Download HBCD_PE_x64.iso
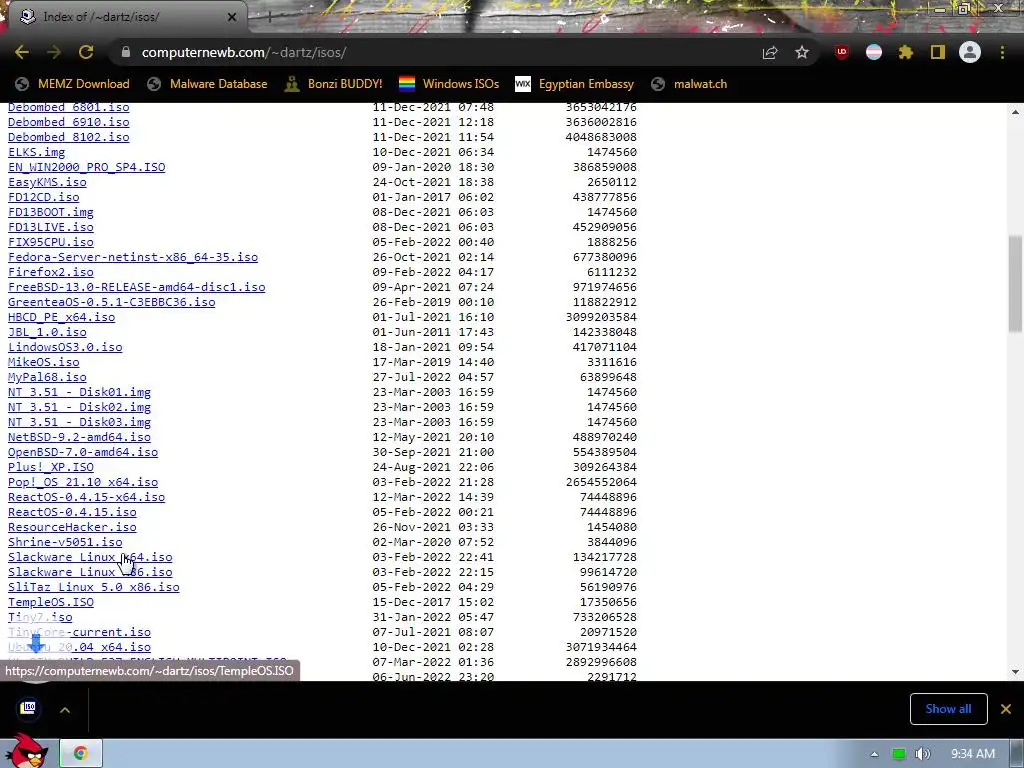1024x768 pixels. tap(61, 317)
